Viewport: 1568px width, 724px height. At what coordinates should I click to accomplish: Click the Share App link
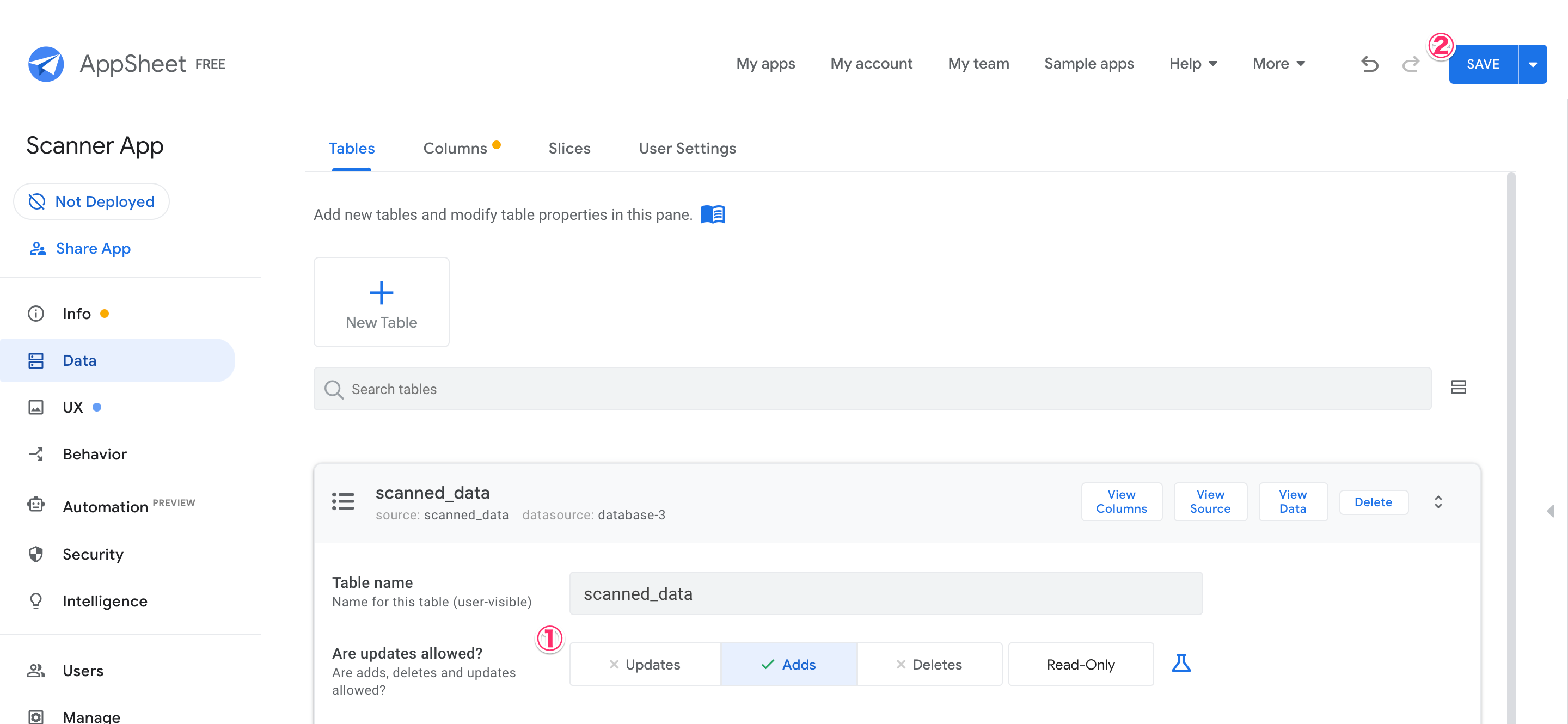pos(93,248)
